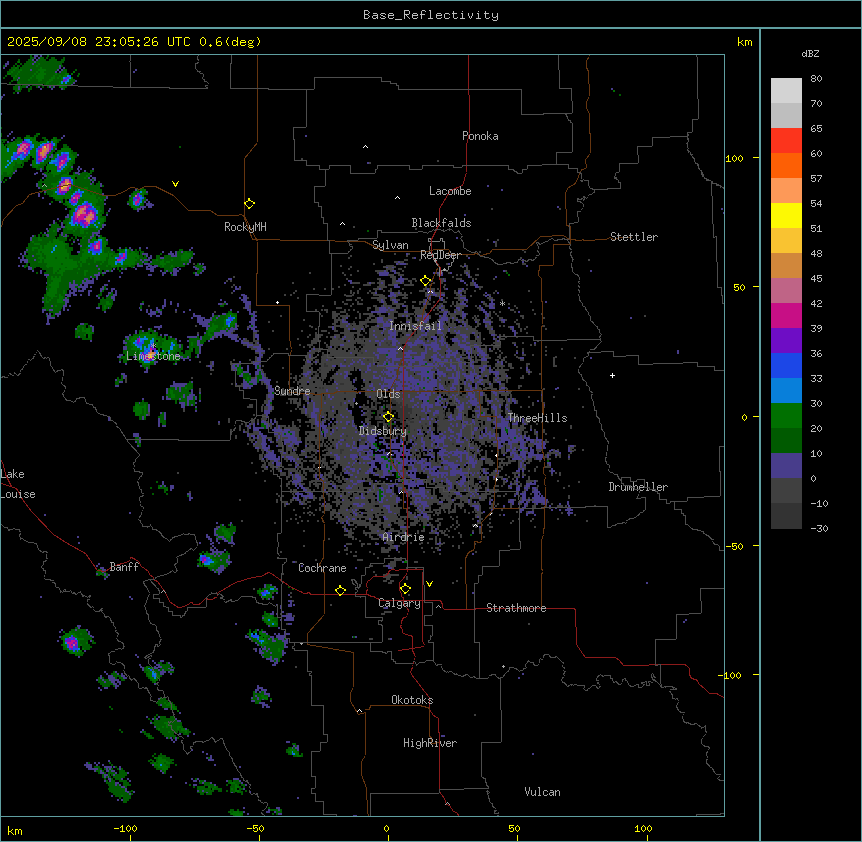Click the Drumheller town label
The width and height of the screenshot is (862, 842).
point(638,487)
